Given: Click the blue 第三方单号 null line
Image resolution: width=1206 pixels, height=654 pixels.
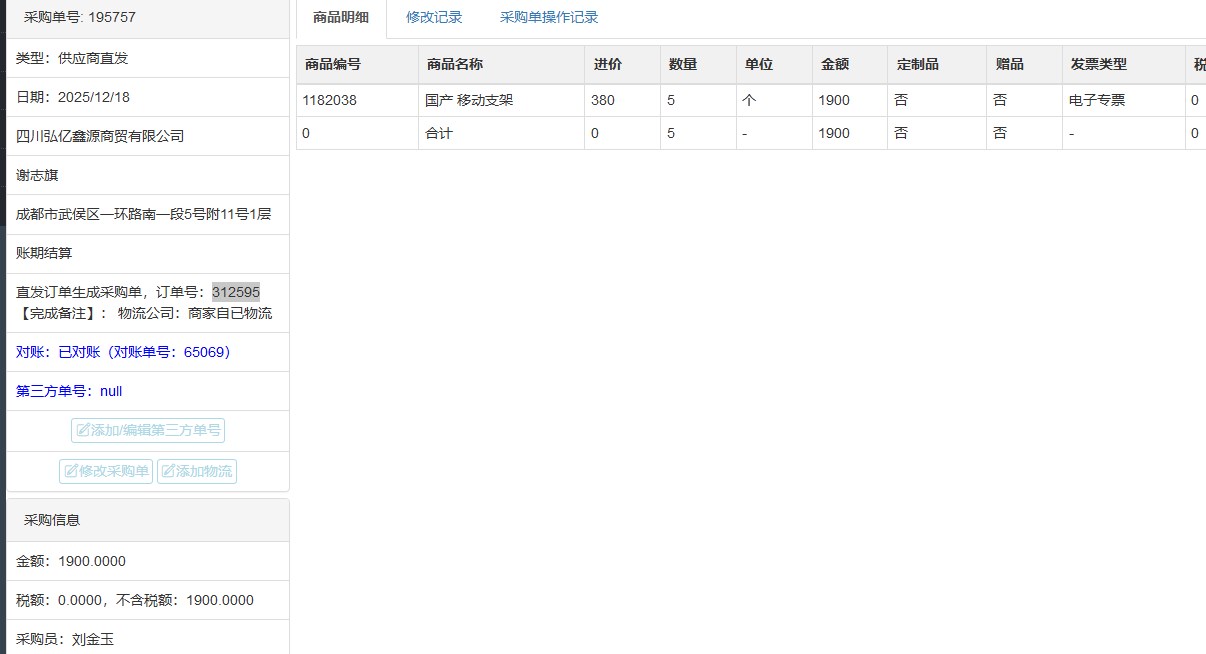Looking at the screenshot, I should (69, 391).
